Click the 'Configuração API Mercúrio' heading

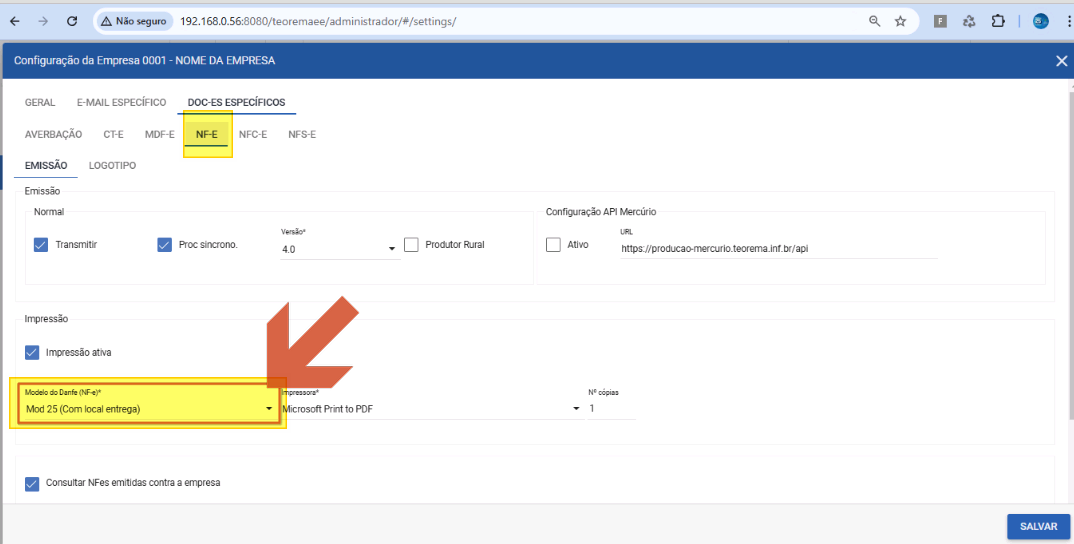pyautogui.click(x=601, y=212)
